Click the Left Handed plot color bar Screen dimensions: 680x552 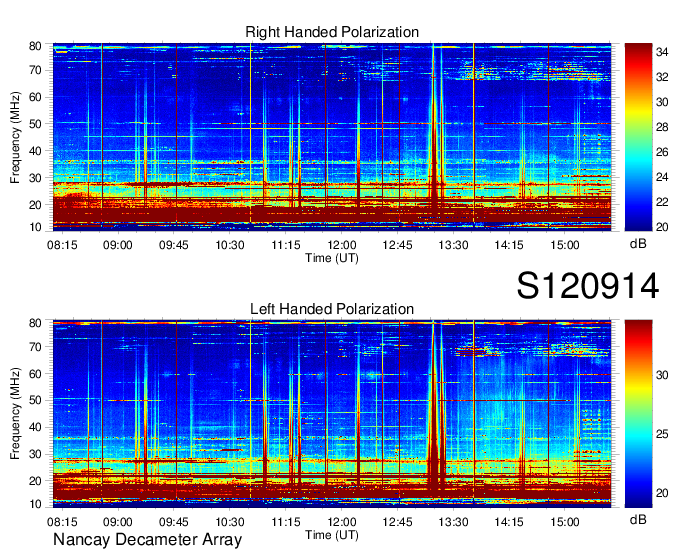click(x=638, y=413)
